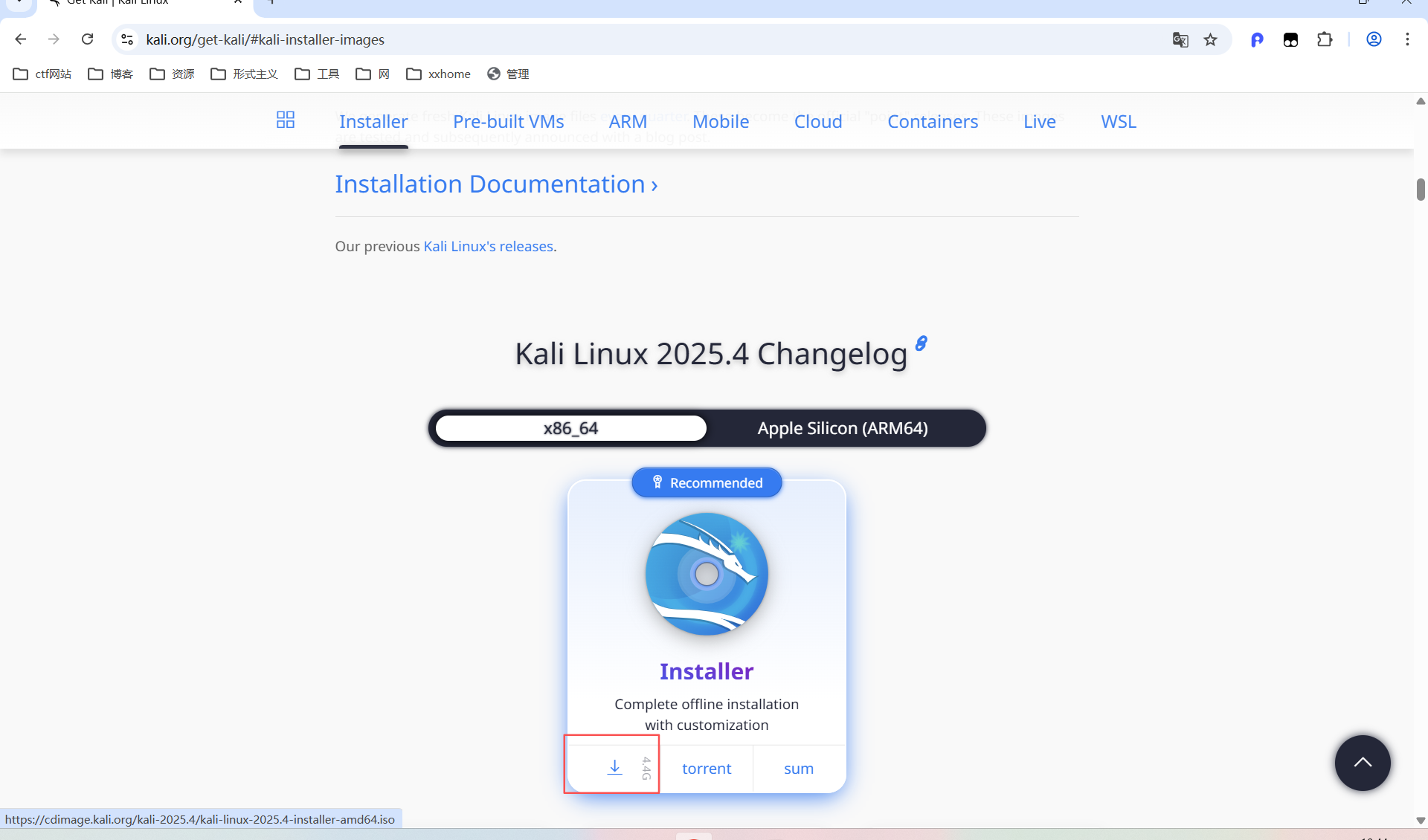Open the 资源 bookmark folder

172,74
